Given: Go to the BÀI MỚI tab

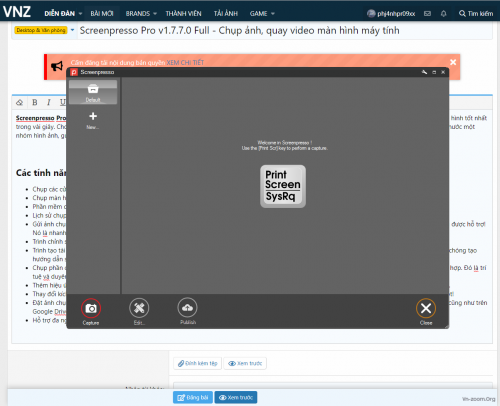Looking at the screenshot, I should [102, 14].
